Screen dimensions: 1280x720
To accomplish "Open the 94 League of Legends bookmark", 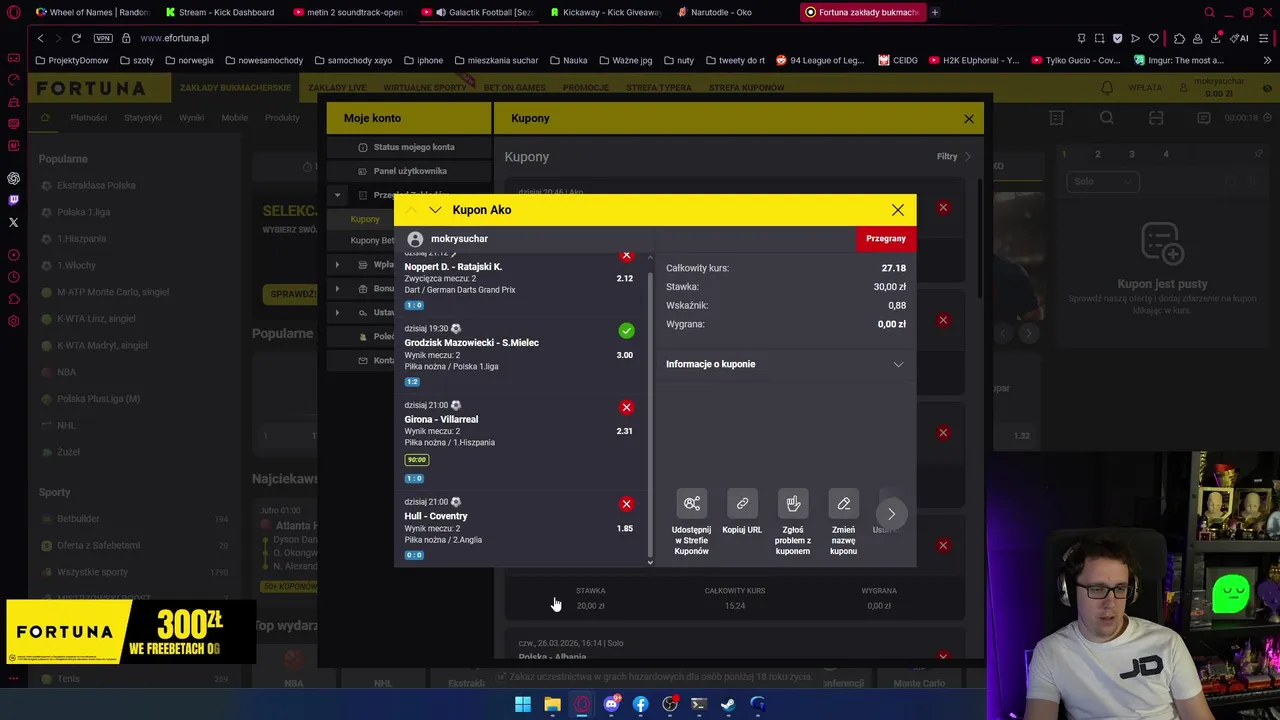I will (x=820, y=60).
